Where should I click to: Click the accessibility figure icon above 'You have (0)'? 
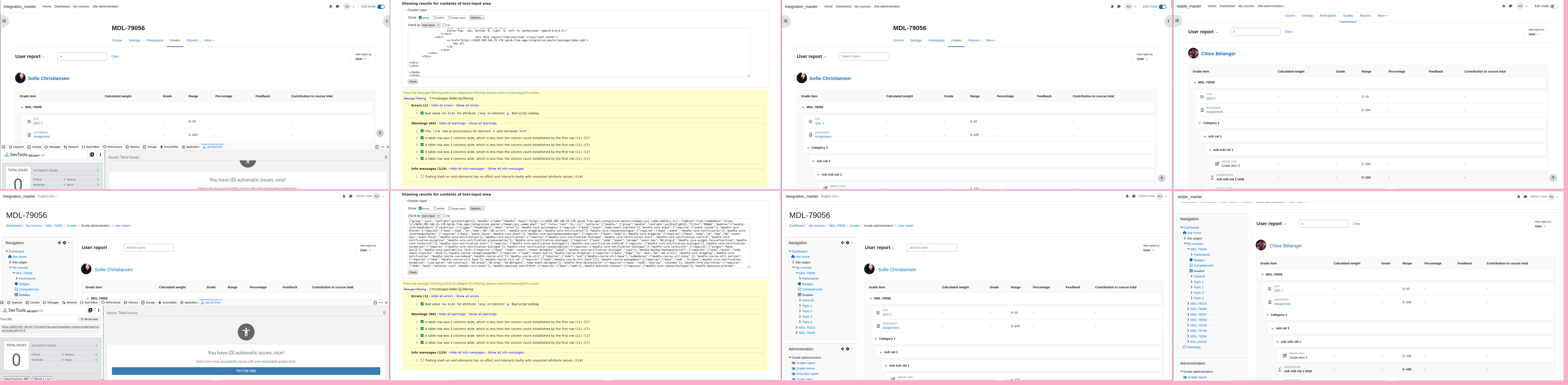click(246, 332)
